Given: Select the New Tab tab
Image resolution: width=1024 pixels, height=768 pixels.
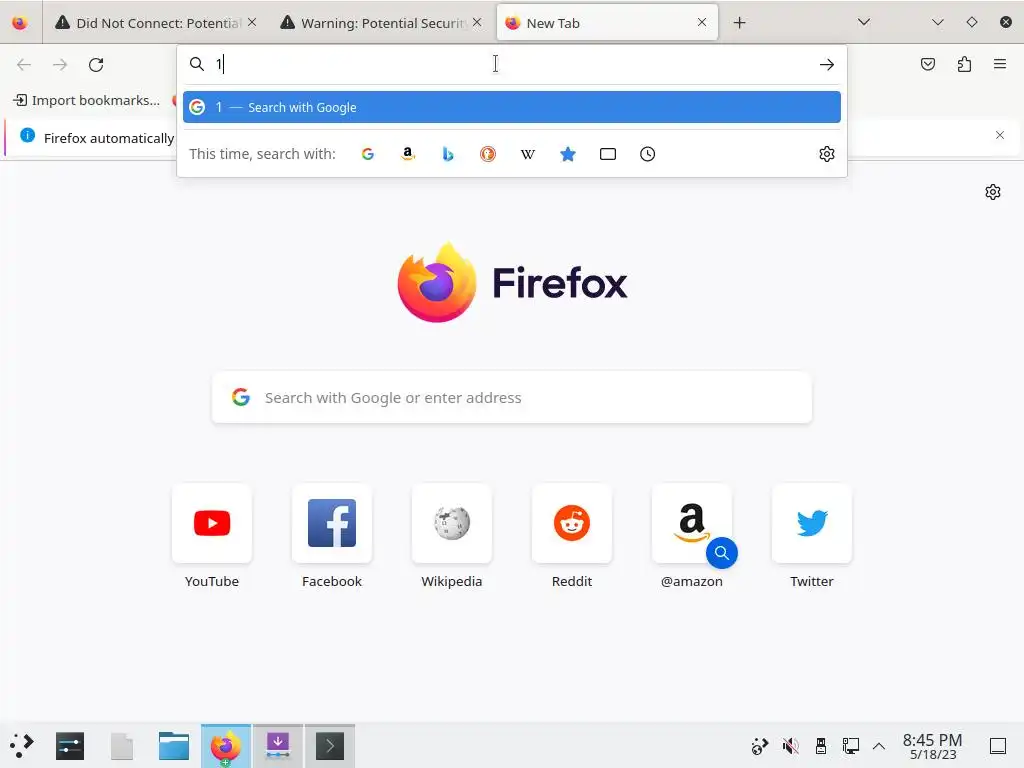Looking at the screenshot, I should point(607,23).
